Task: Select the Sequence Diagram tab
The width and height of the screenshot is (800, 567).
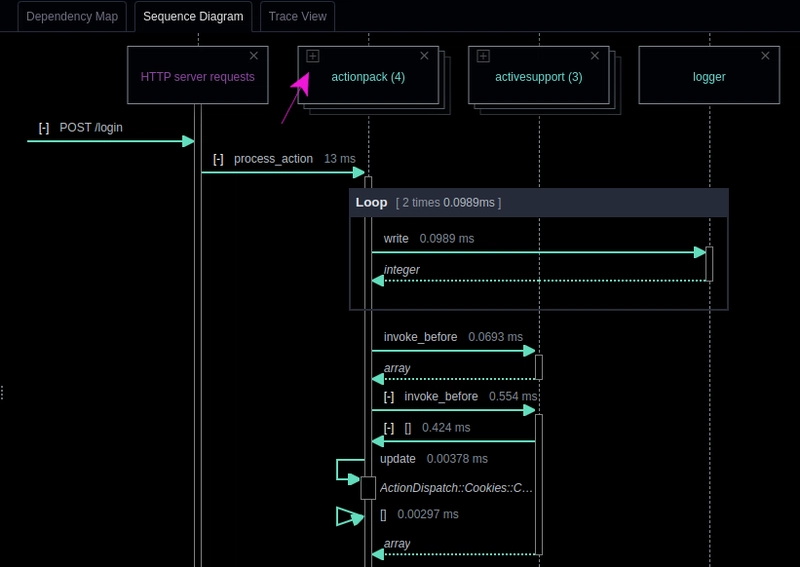Action: pyautogui.click(x=193, y=16)
